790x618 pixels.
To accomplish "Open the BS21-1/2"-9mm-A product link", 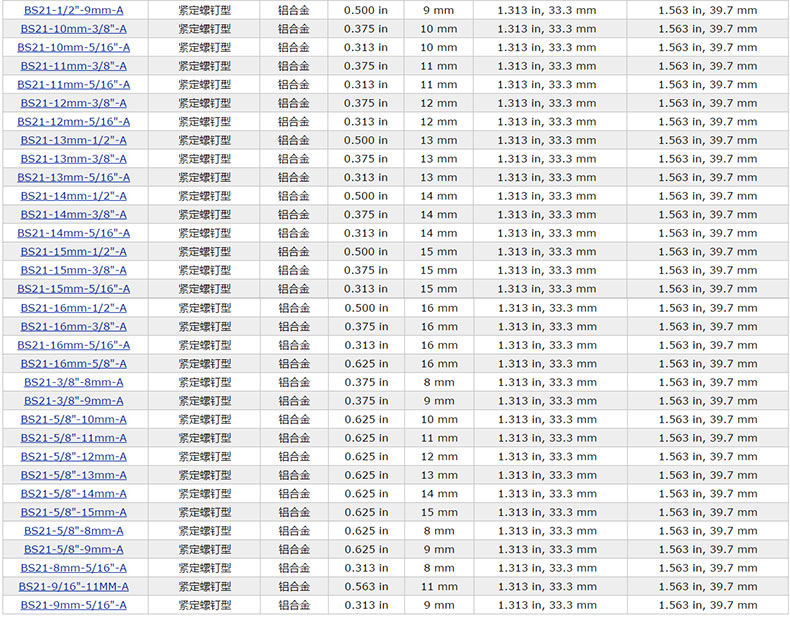I will (x=74, y=10).
